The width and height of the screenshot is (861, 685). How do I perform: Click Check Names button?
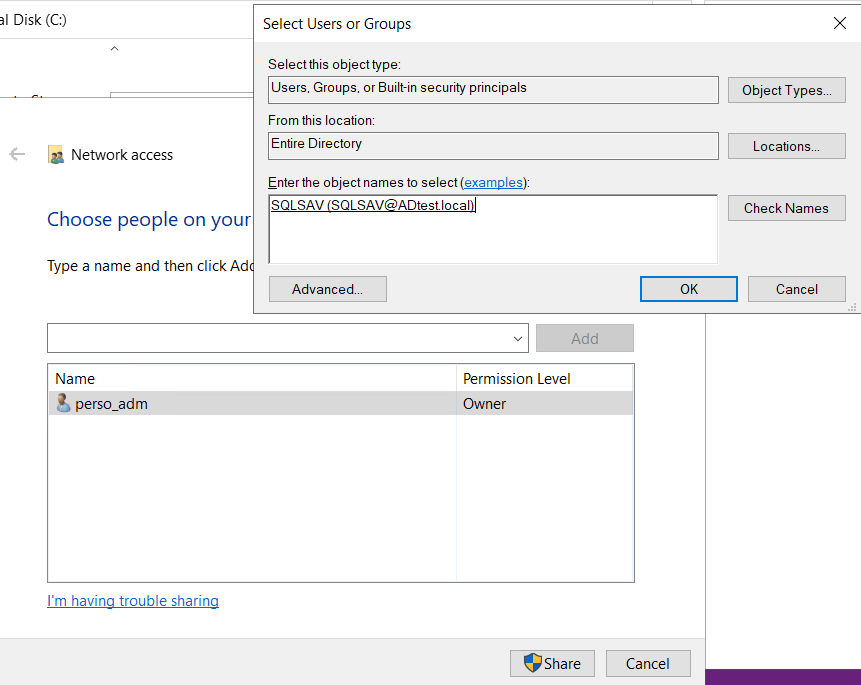pos(786,208)
